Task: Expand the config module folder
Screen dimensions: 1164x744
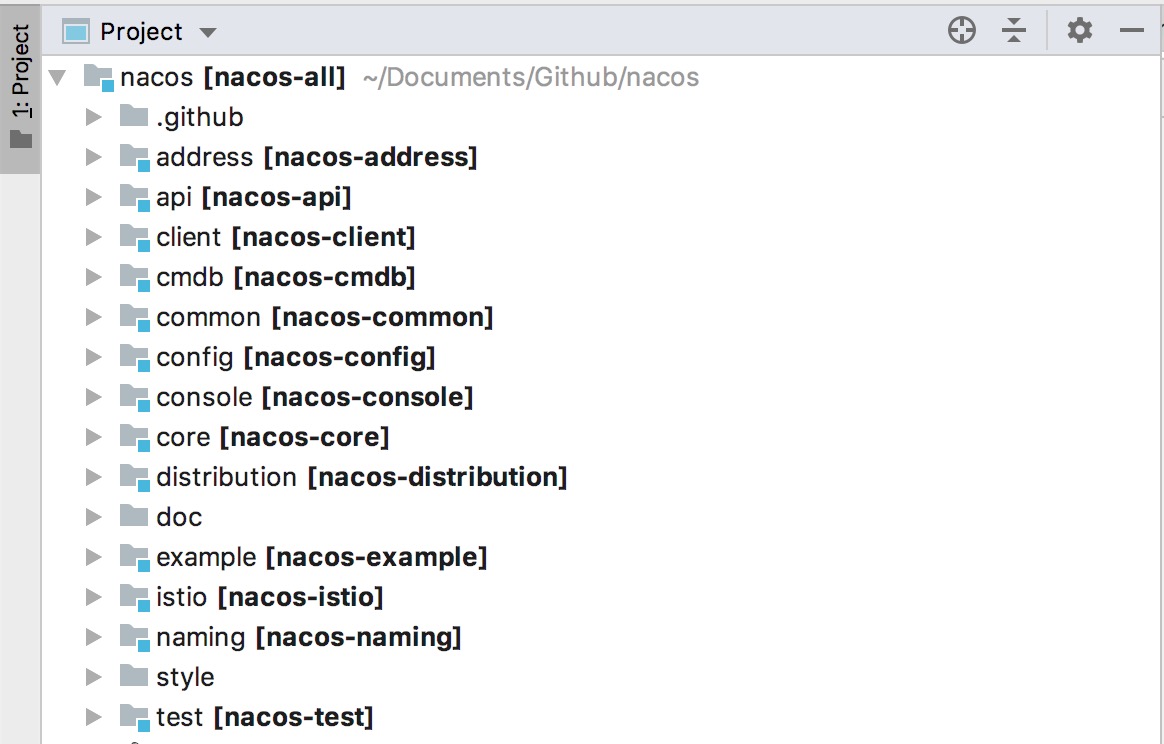Action: [93, 357]
